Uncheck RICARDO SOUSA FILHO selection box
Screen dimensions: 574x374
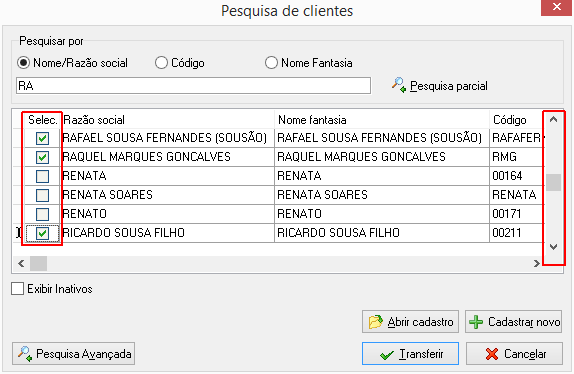point(42,233)
